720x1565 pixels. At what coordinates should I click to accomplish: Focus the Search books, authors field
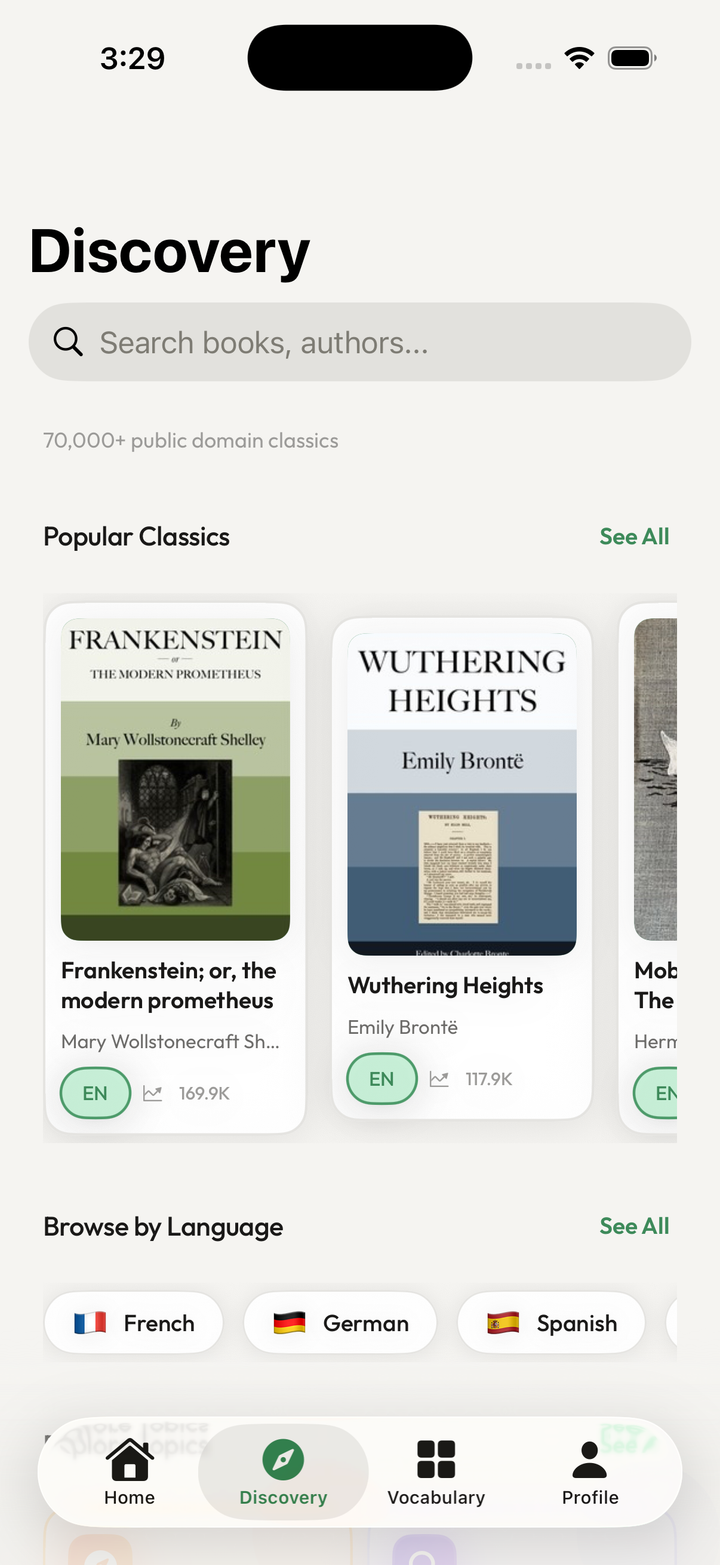(x=360, y=342)
